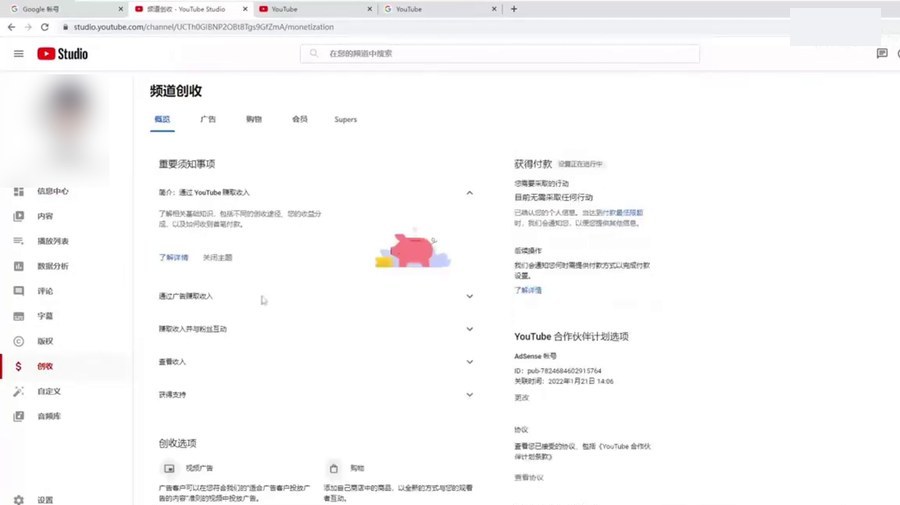Click the 查看协议 link
Image resolution: width=900 pixels, height=505 pixels.
[x=529, y=477]
